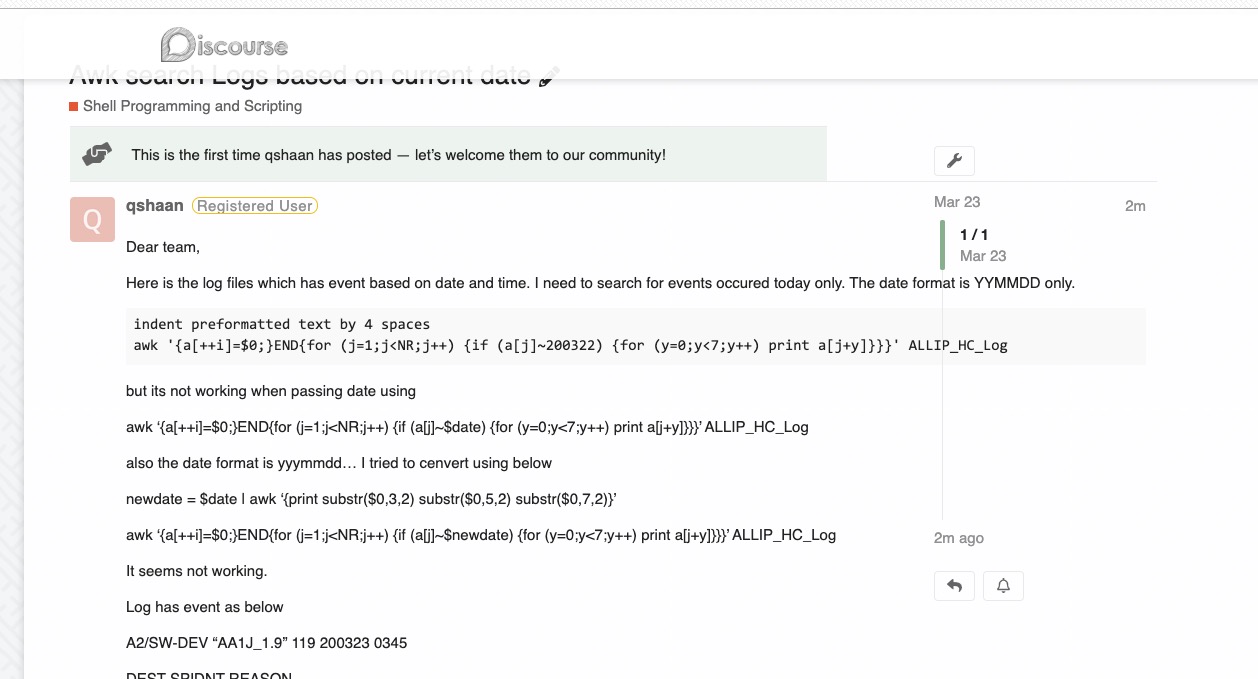The height and width of the screenshot is (679, 1258).
Task: Jump to last post via 2m ago
Action: coord(958,538)
